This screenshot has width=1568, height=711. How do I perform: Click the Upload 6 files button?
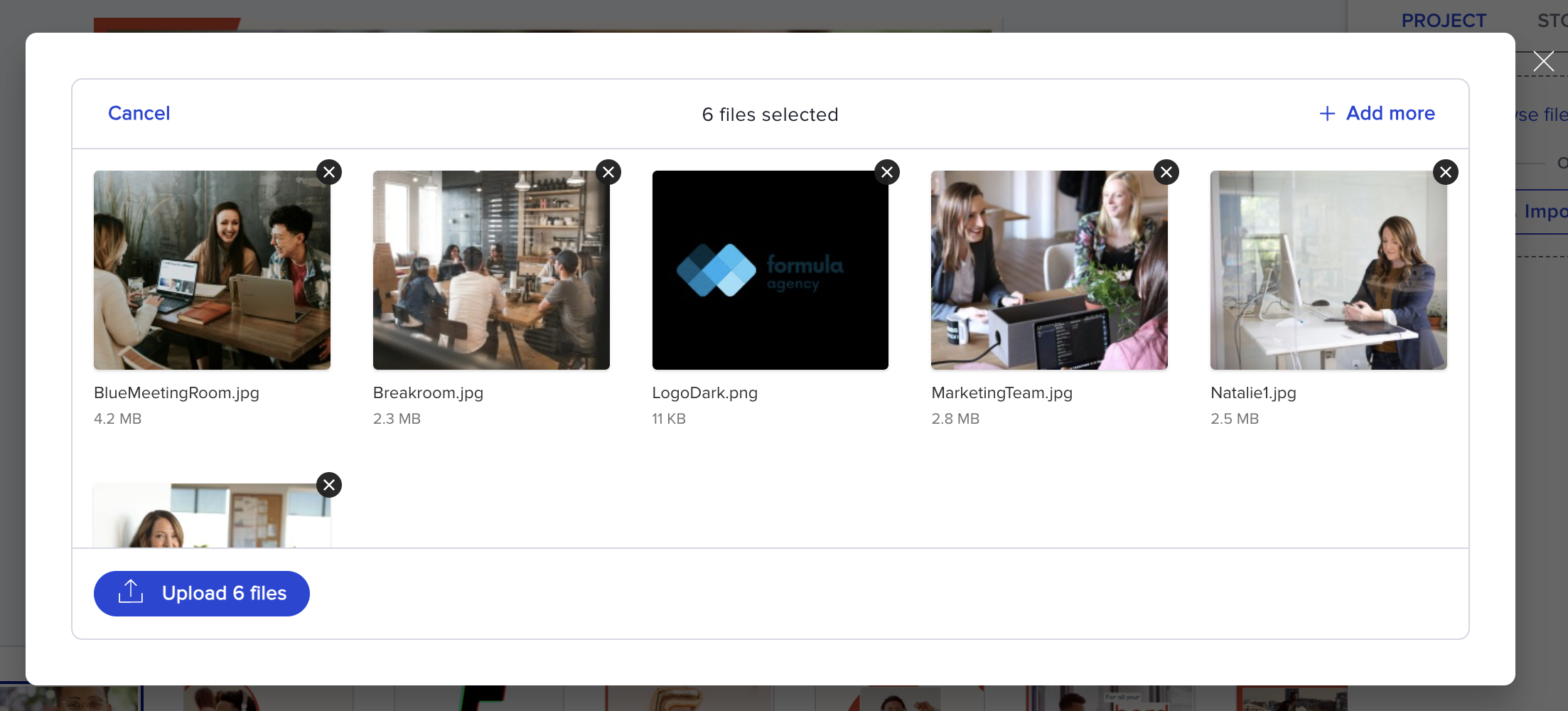[x=202, y=594]
